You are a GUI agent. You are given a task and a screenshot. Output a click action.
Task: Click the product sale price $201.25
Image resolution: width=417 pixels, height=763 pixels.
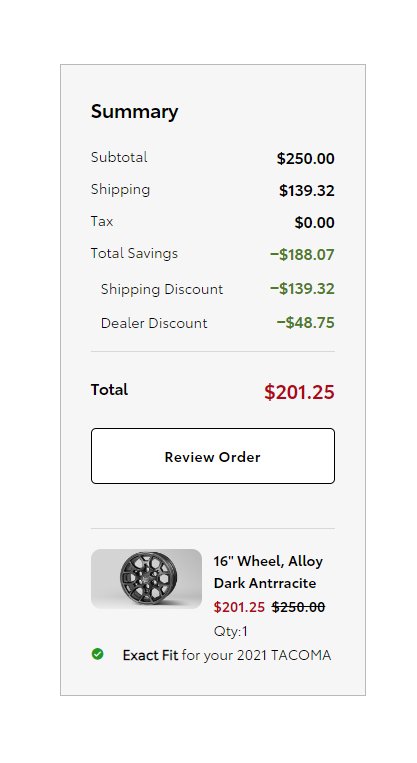pos(239,607)
